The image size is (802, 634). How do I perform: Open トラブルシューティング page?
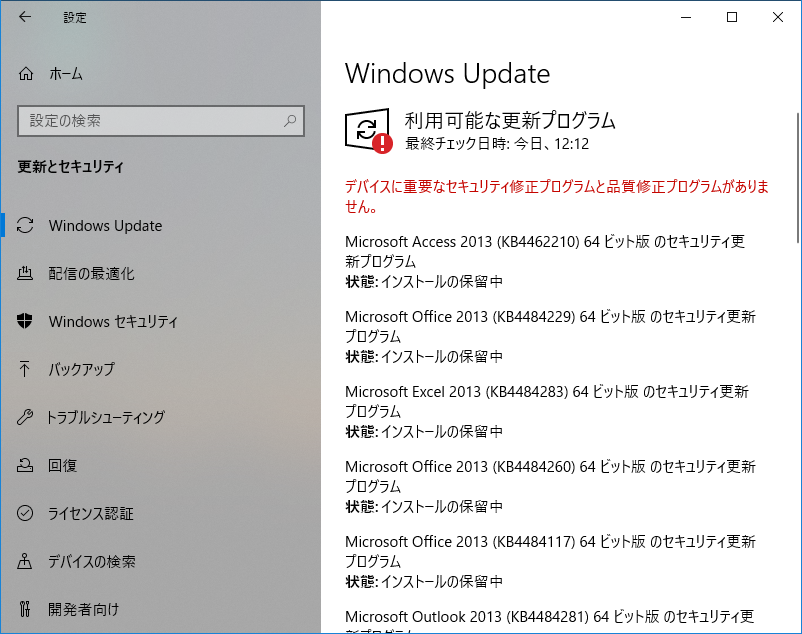tap(106, 417)
